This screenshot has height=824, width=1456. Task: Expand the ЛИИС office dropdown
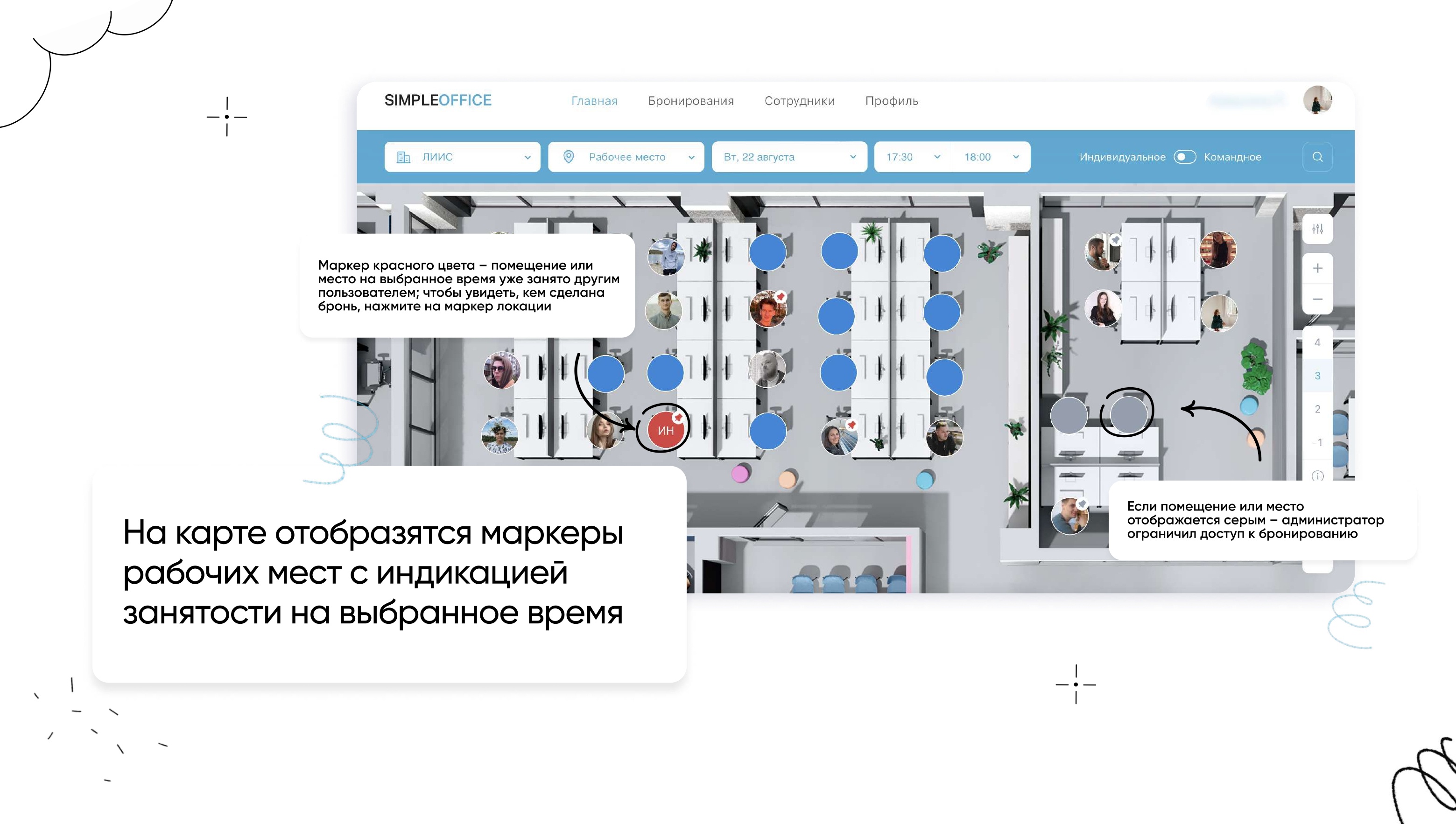coord(462,157)
